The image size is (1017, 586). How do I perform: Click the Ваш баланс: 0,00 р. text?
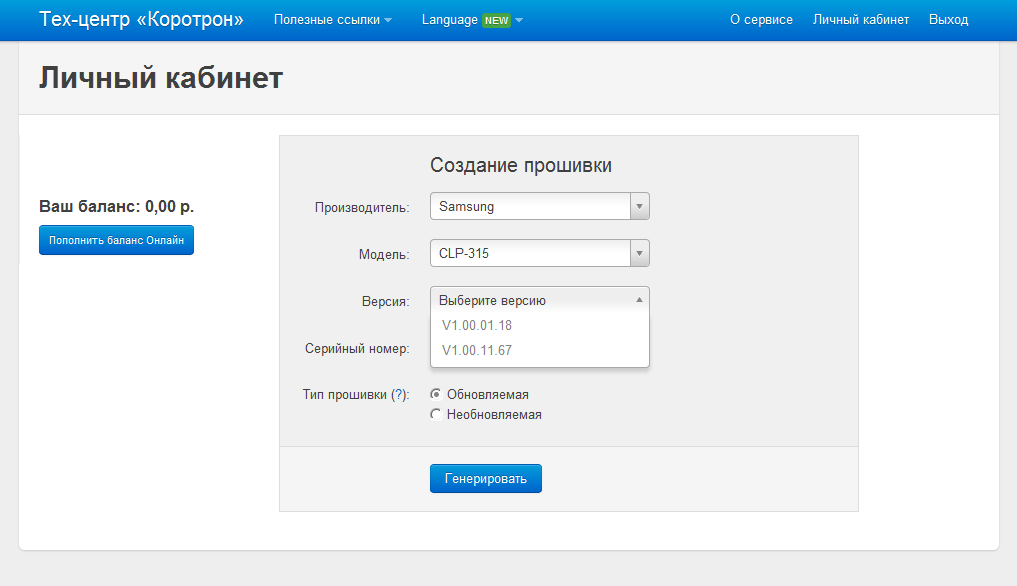[x=117, y=206]
